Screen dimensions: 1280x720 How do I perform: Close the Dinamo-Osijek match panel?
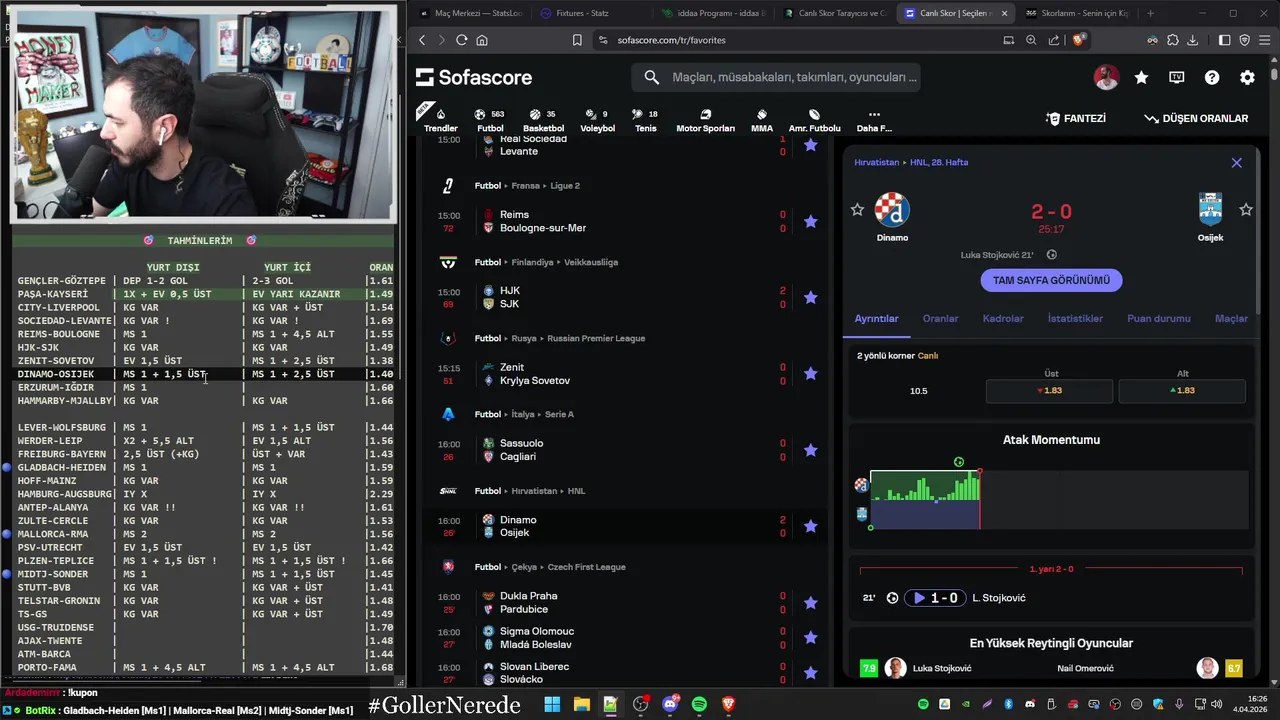(x=1237, y=162)
